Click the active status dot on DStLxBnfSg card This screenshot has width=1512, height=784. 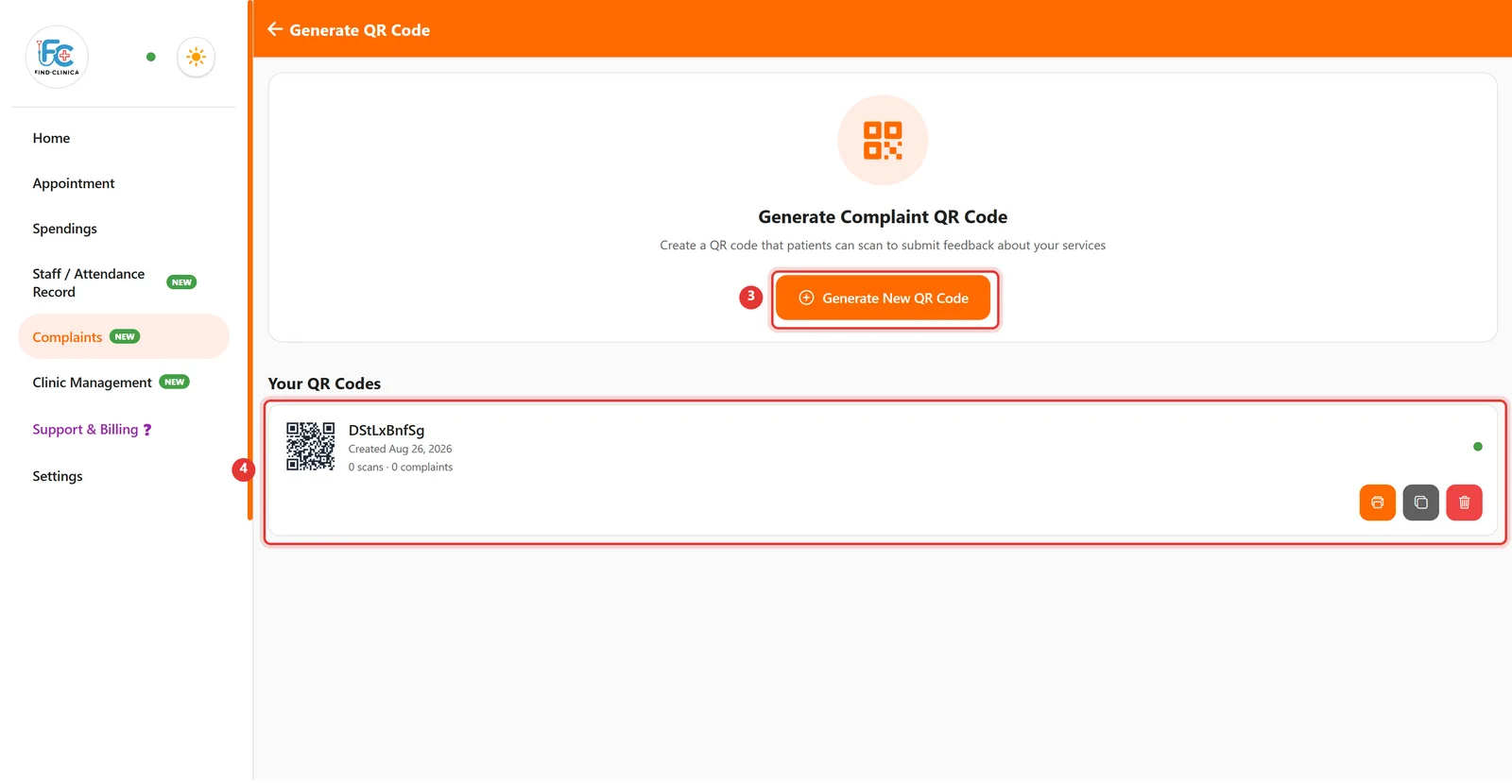click(1478, 447)
